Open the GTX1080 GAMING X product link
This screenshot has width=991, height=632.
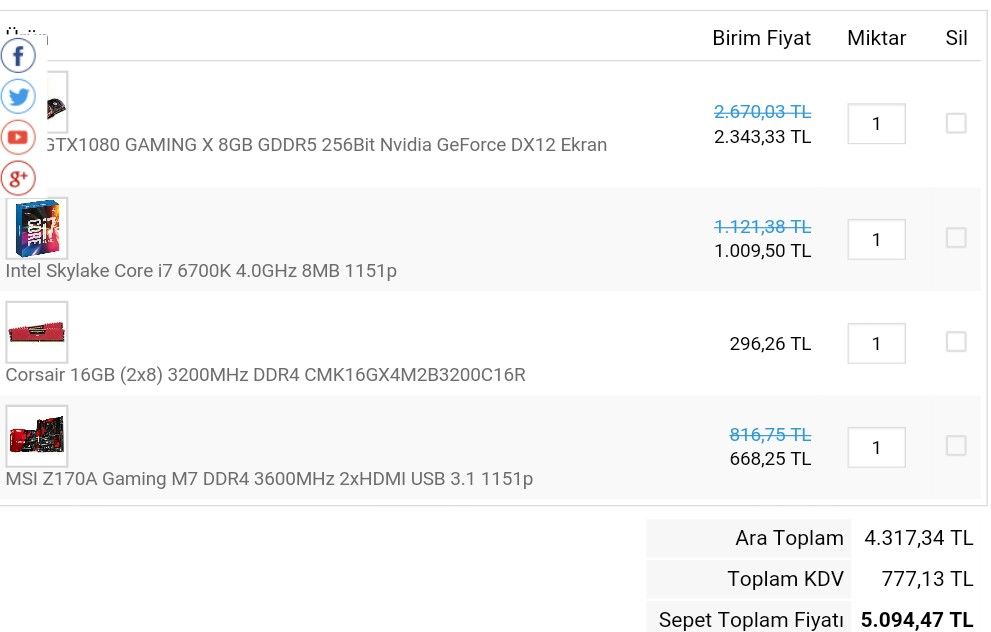click(325, 145)
